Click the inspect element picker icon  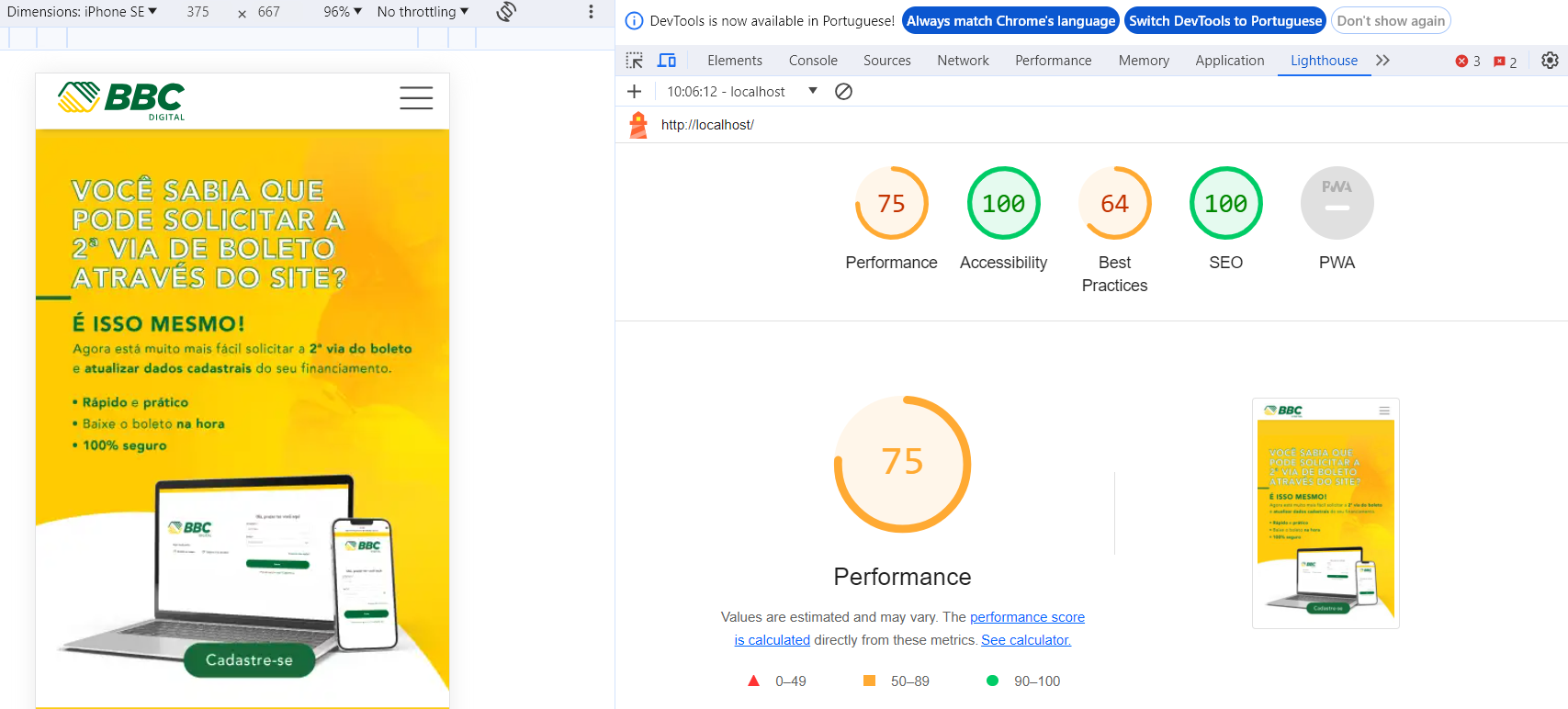[635, 61]
